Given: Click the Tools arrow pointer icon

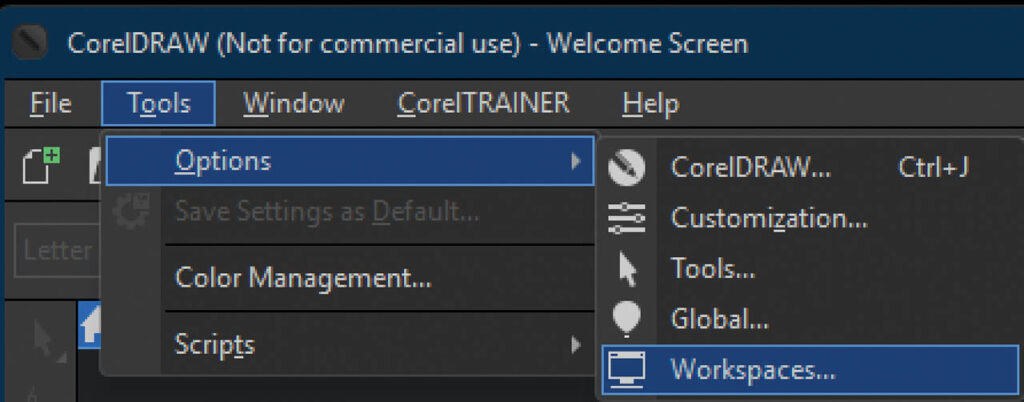Looking at the screenshot, I should pyautogui.click(x=628, y=269).
